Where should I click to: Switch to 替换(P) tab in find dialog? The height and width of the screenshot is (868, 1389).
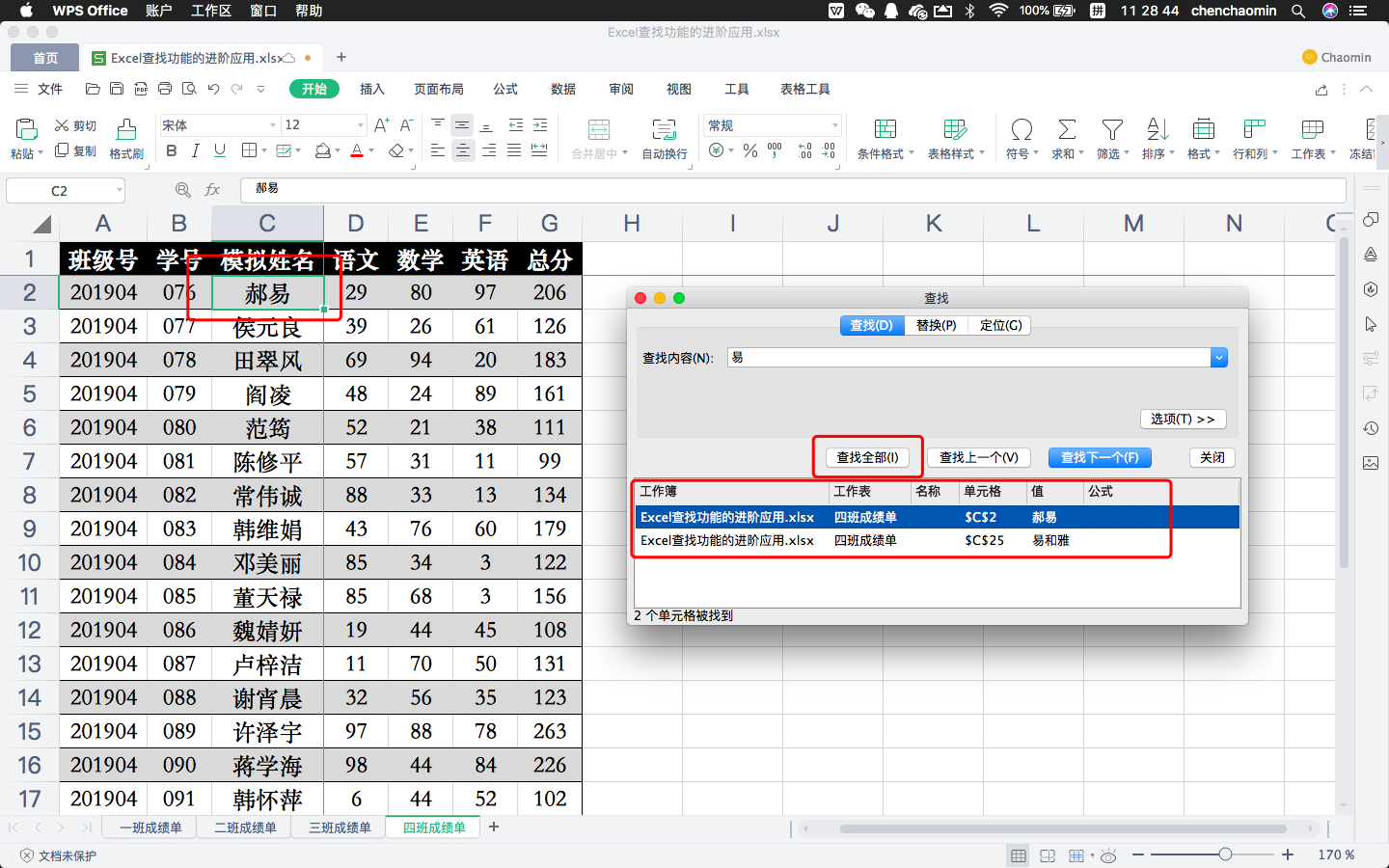937,325
